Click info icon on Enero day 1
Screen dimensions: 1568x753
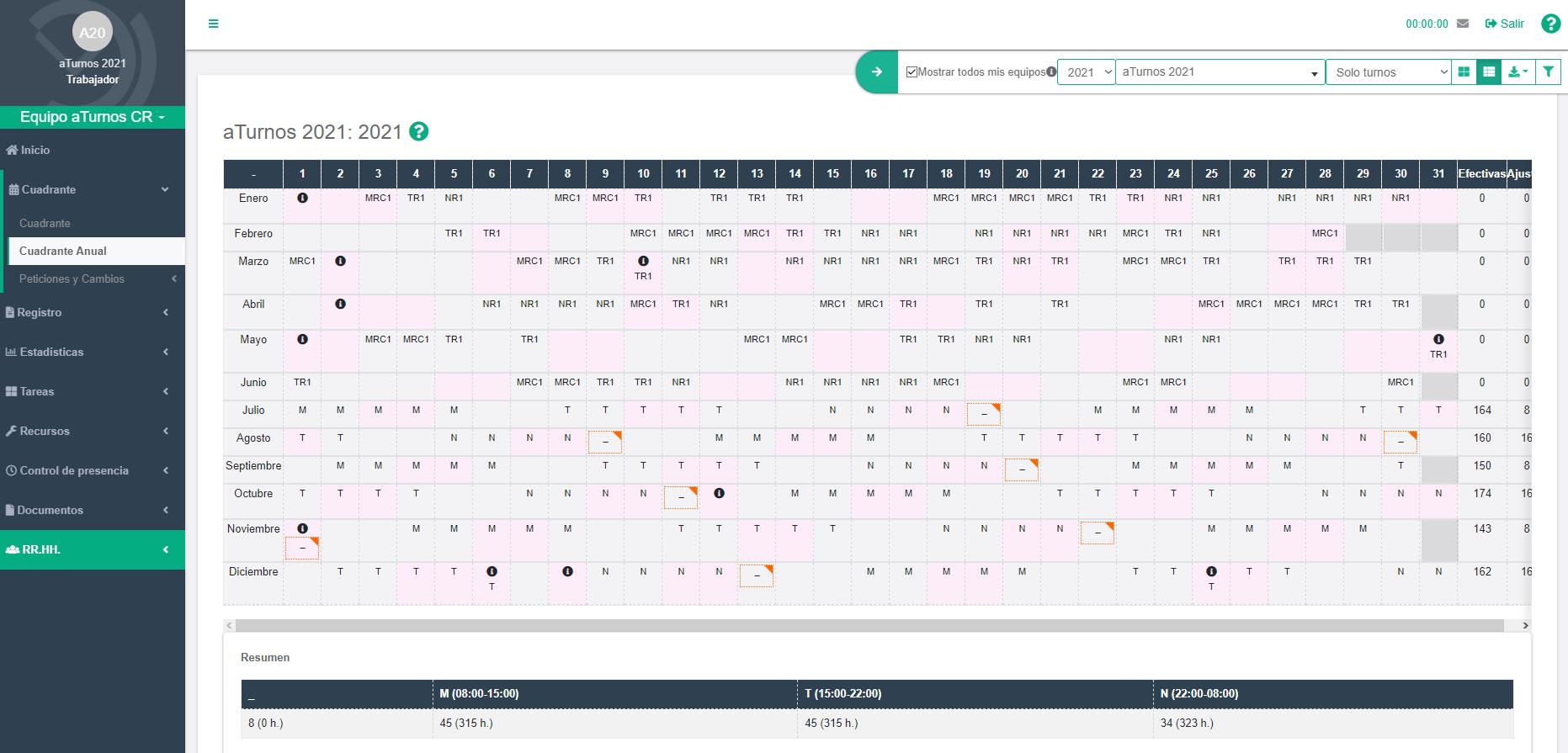302,198
